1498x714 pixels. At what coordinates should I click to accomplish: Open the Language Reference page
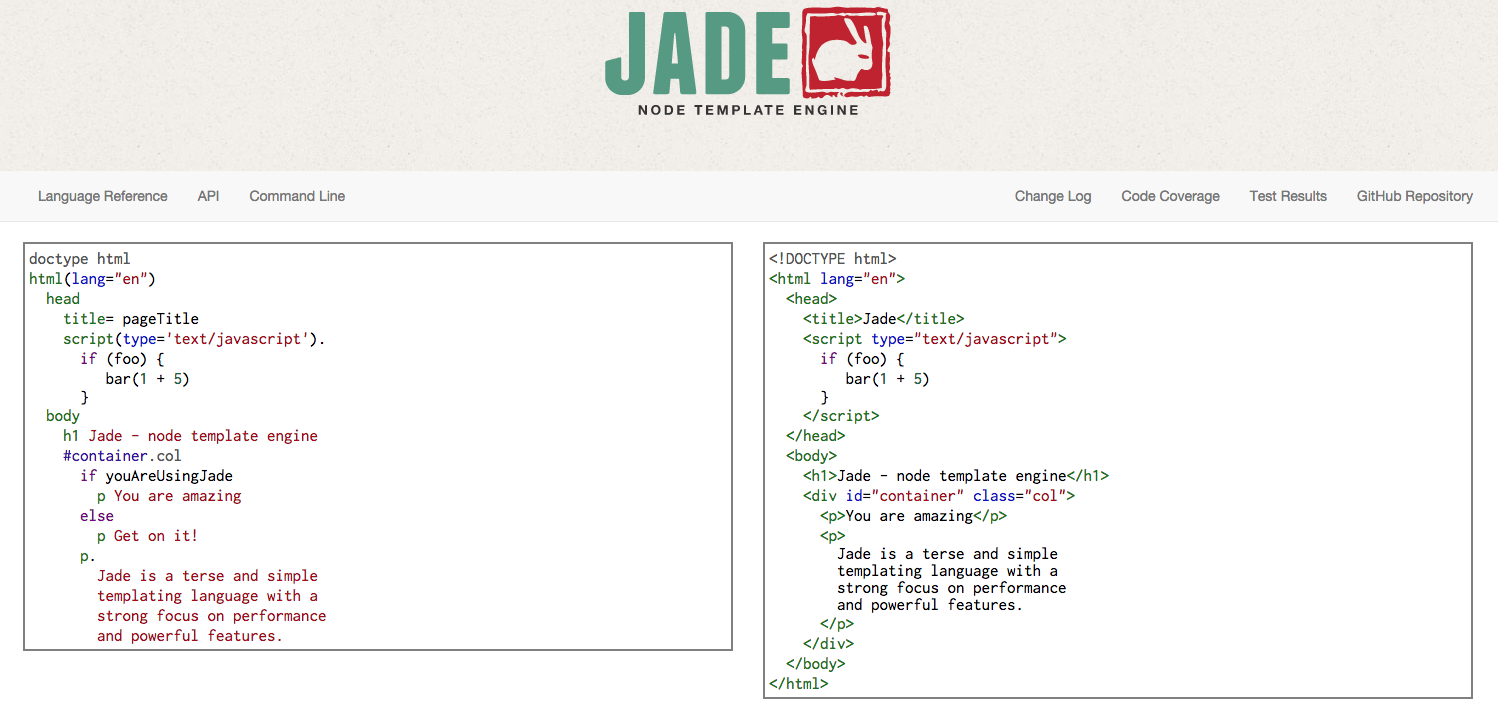(102, 196)
